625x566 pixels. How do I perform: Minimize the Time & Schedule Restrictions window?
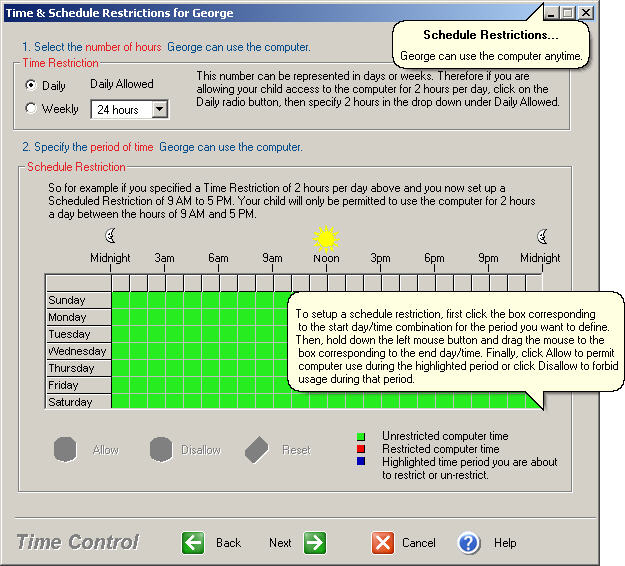point(551,13)
